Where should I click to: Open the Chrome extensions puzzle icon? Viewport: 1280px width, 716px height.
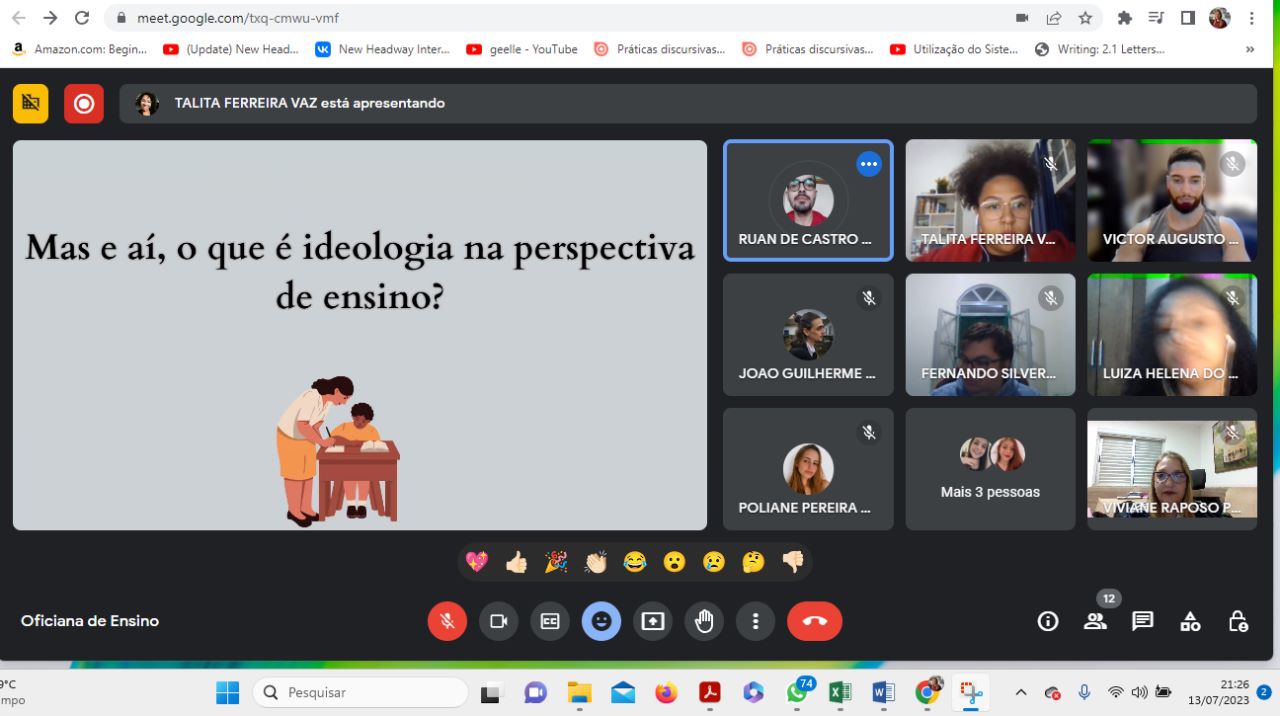(x=1125, y=18)
